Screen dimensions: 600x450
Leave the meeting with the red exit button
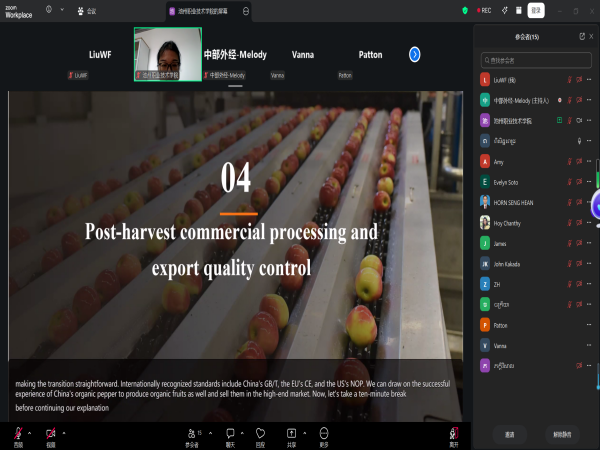click(x=454, y=437)
